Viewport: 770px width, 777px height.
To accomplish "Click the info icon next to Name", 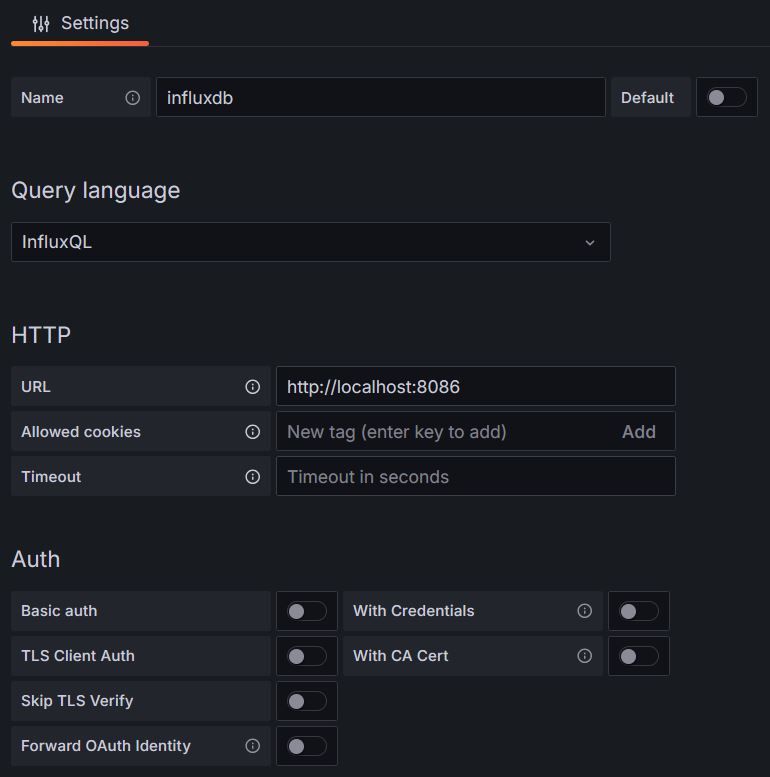I will pos(132,98).
